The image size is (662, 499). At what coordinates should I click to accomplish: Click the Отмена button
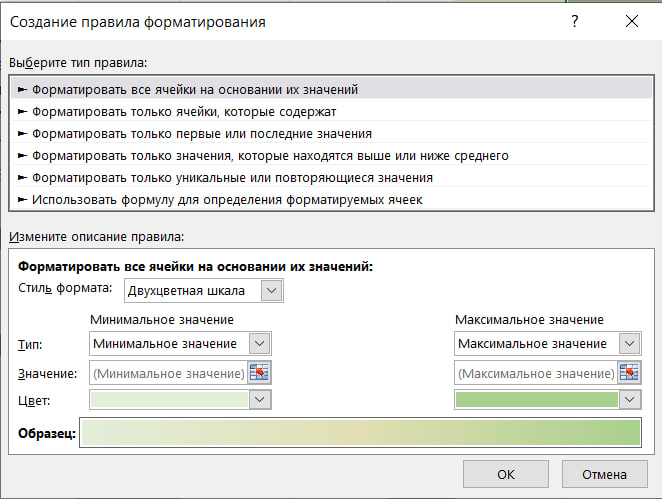[598, 474]
